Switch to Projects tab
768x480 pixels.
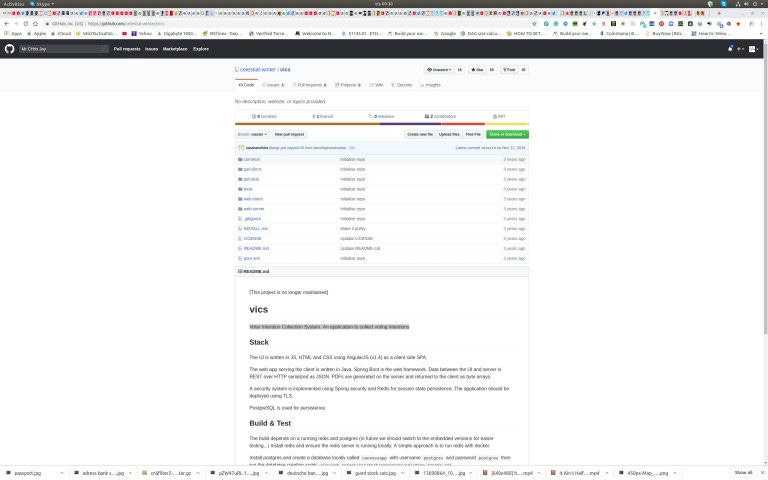348,85
